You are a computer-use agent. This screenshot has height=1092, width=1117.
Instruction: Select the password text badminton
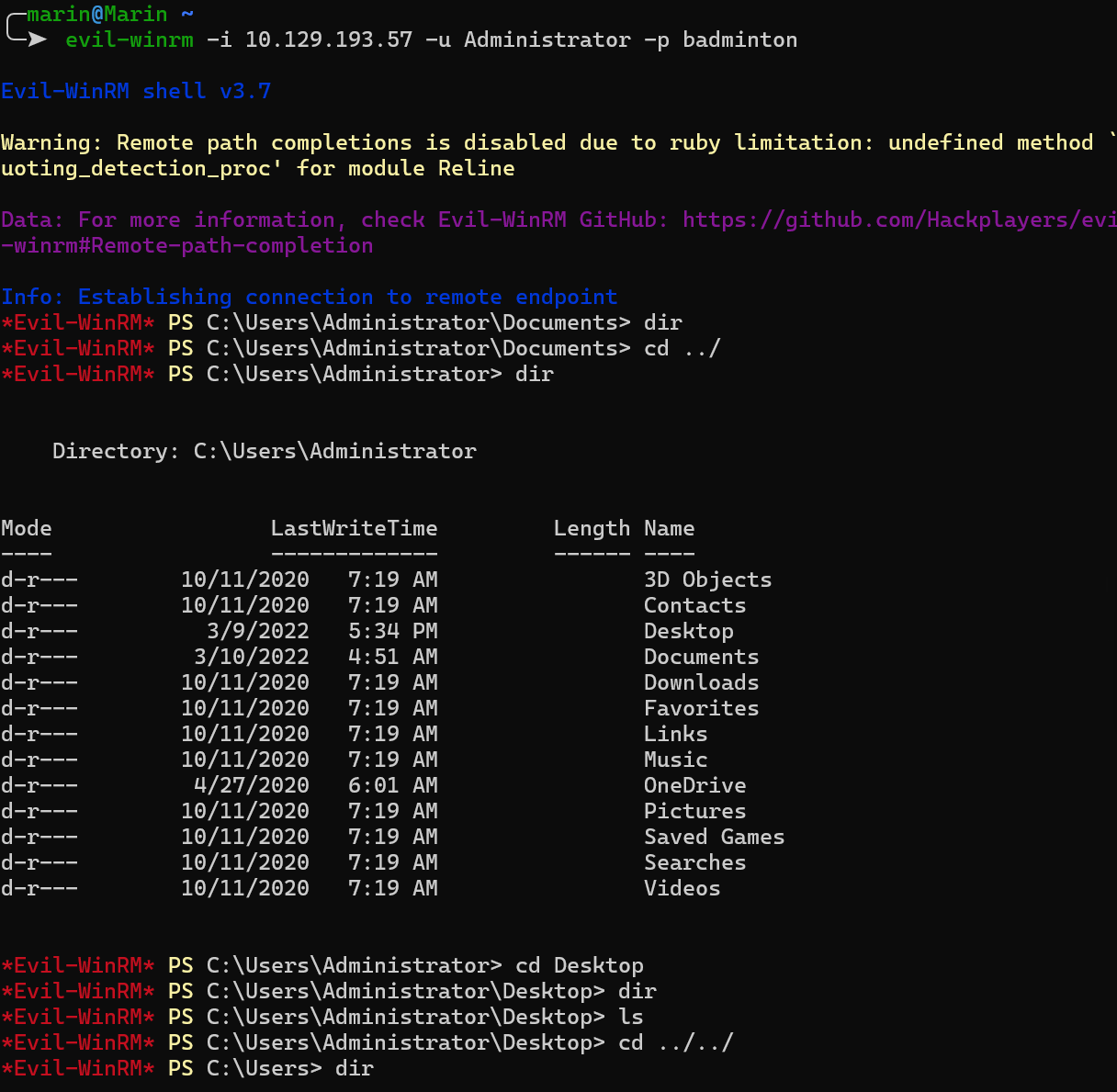pyautogui.click(x=739, y=40)
